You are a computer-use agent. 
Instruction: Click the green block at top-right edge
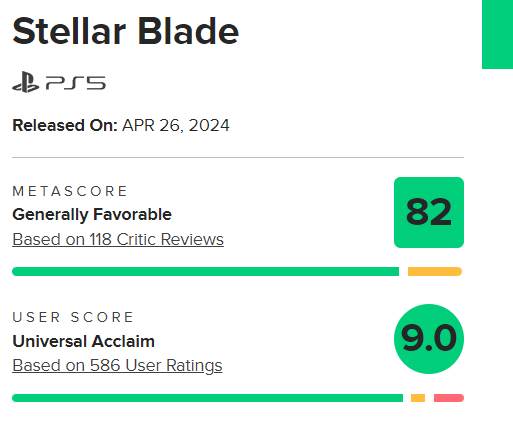point(497,34)
